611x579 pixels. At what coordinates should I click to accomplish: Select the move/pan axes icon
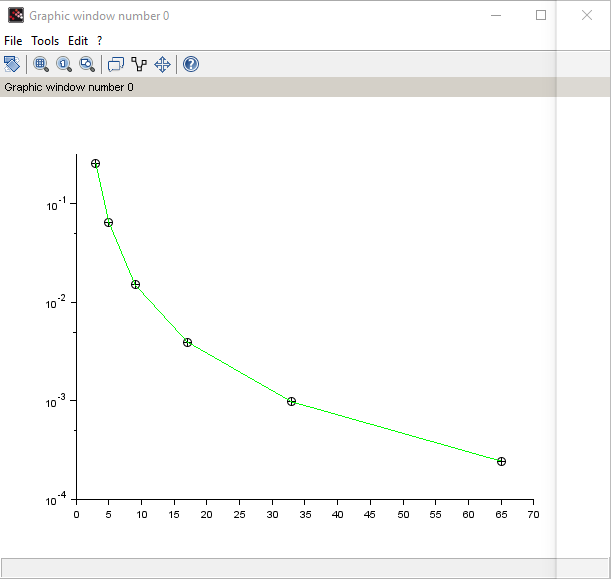[162, 64]
